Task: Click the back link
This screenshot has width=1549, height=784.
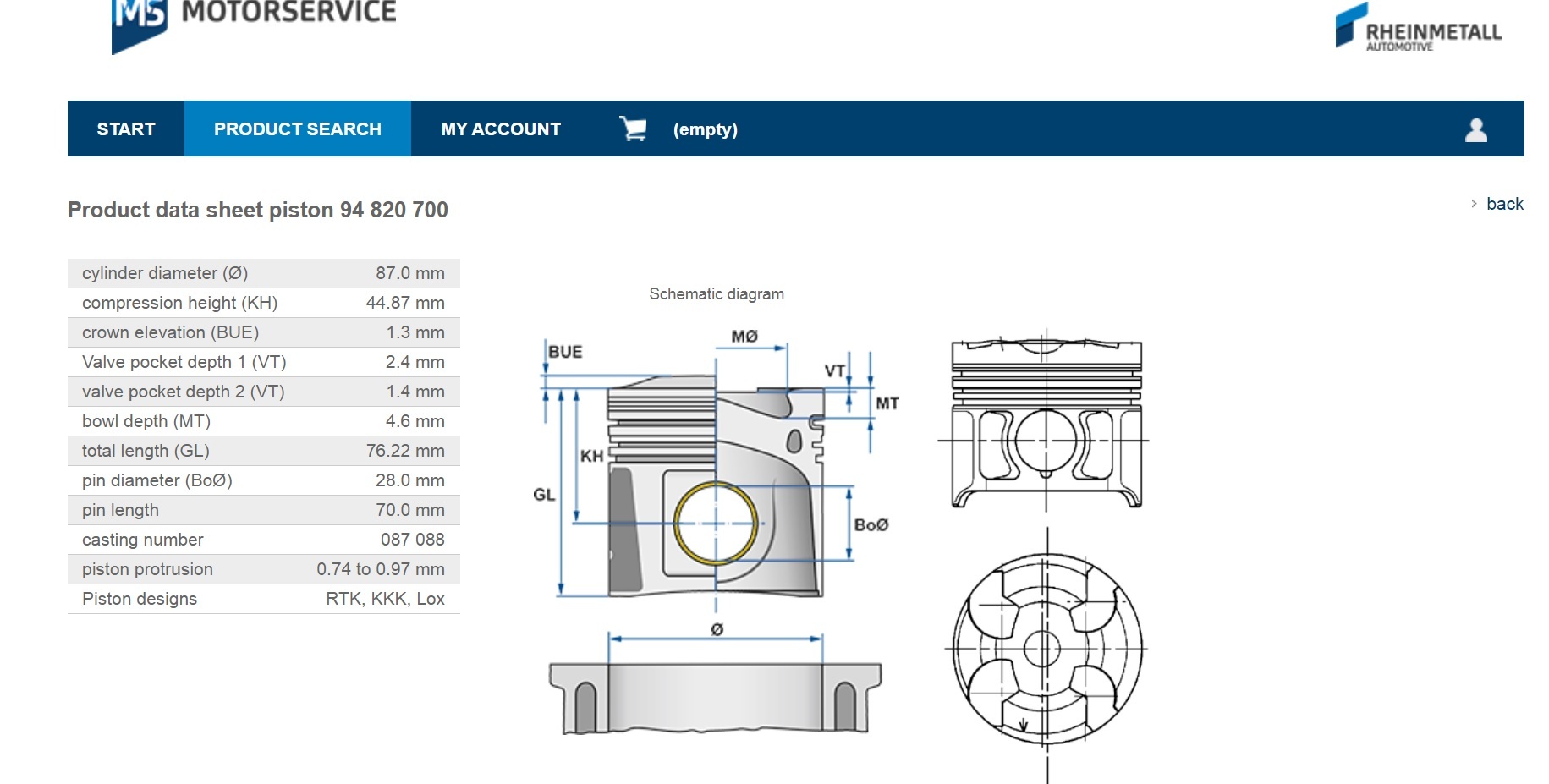Action: (x=1504, y=204)
